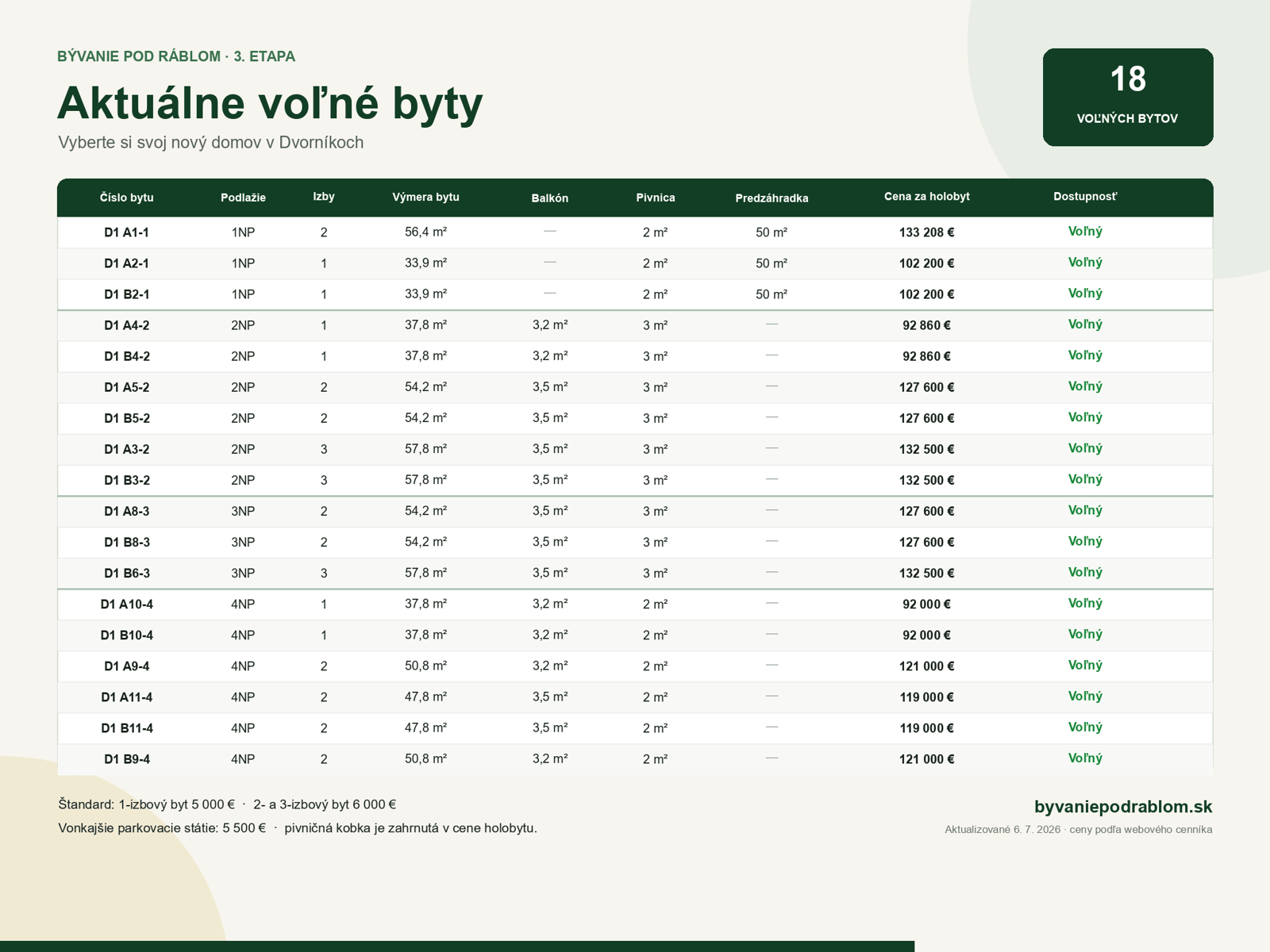Click the Bývanie pod Ráblom 3. etapa label

(x=176, y=56)
